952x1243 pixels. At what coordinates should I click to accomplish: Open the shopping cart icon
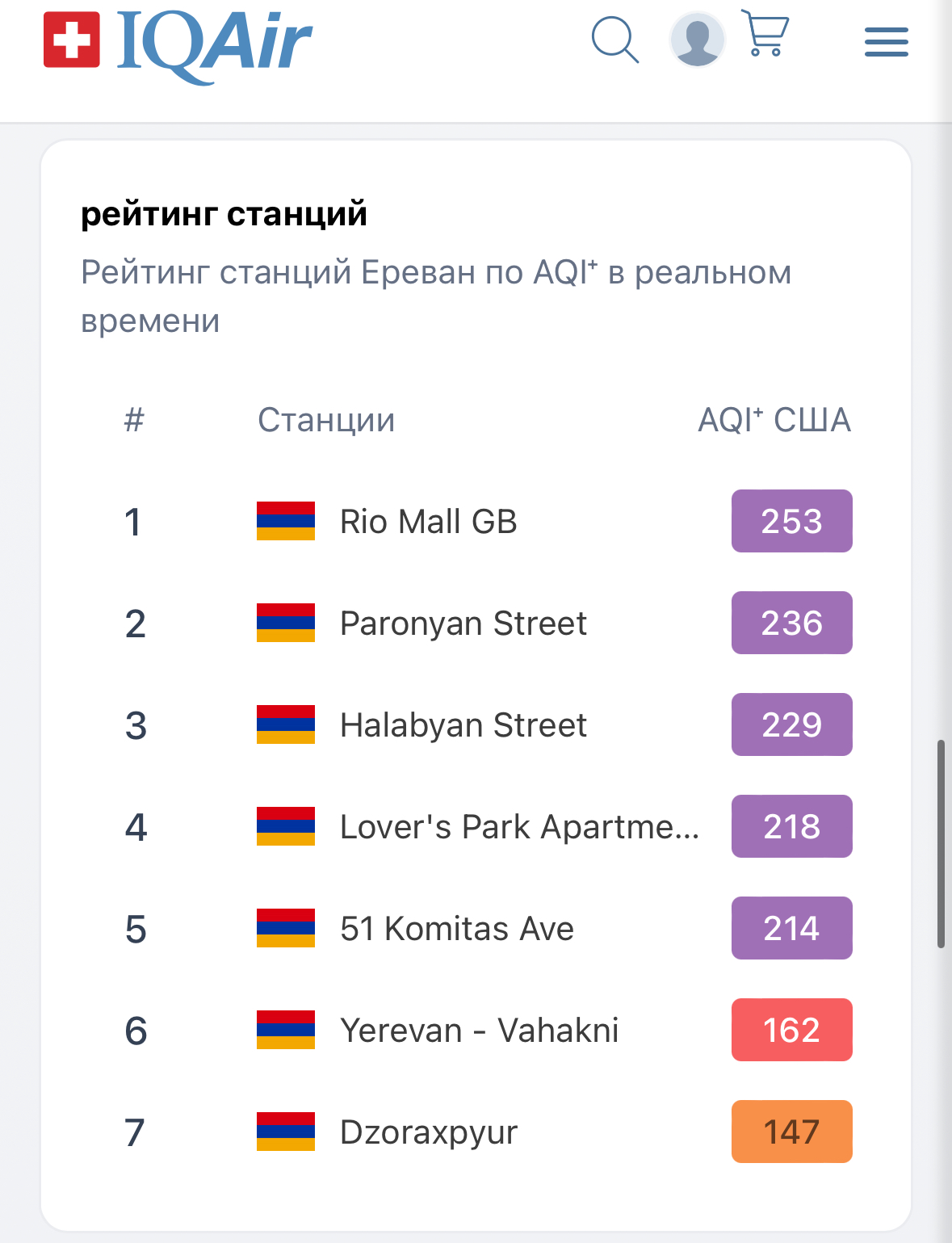tap(765, 33)
